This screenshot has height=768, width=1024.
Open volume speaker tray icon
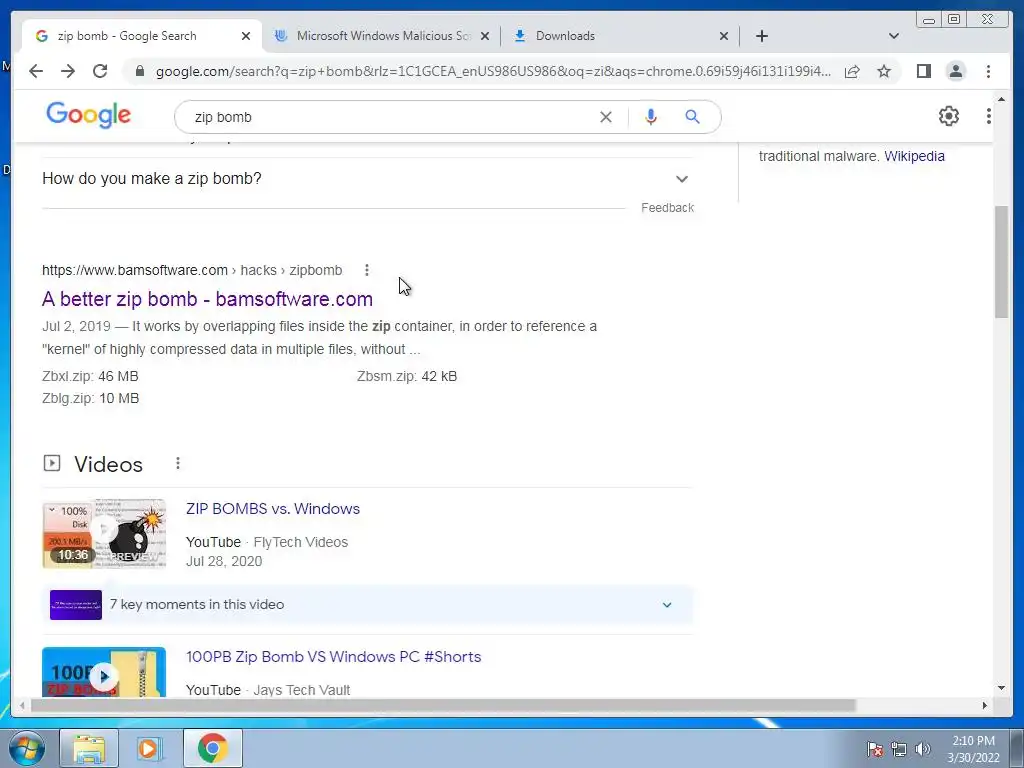[x=923, y=749]
